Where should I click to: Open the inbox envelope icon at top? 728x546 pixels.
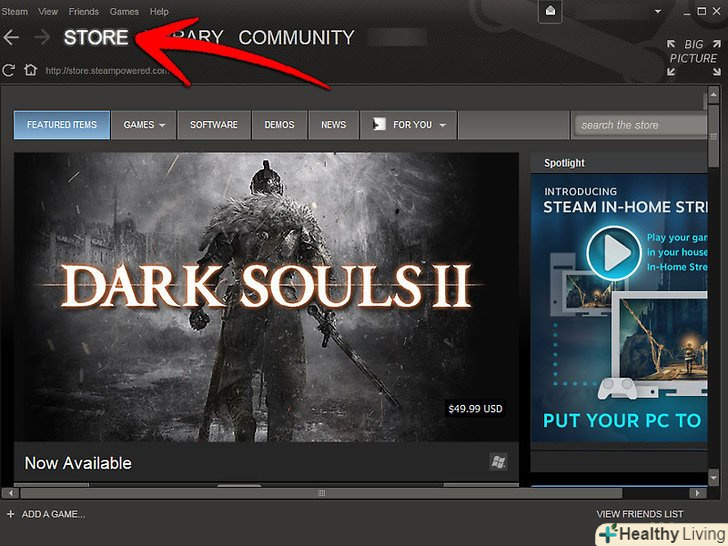point(550,11)
